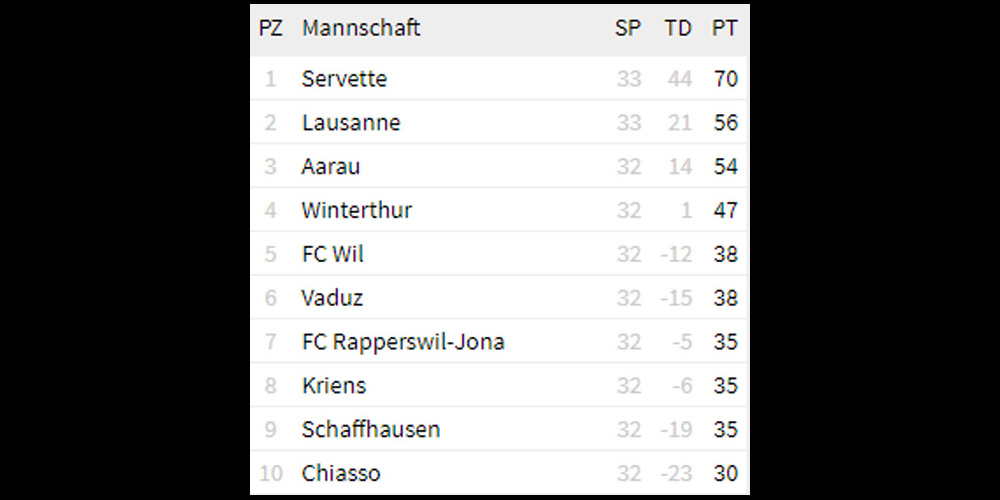Select Aarau in the standings
The image size is (1000, 500).
point(330,166)
